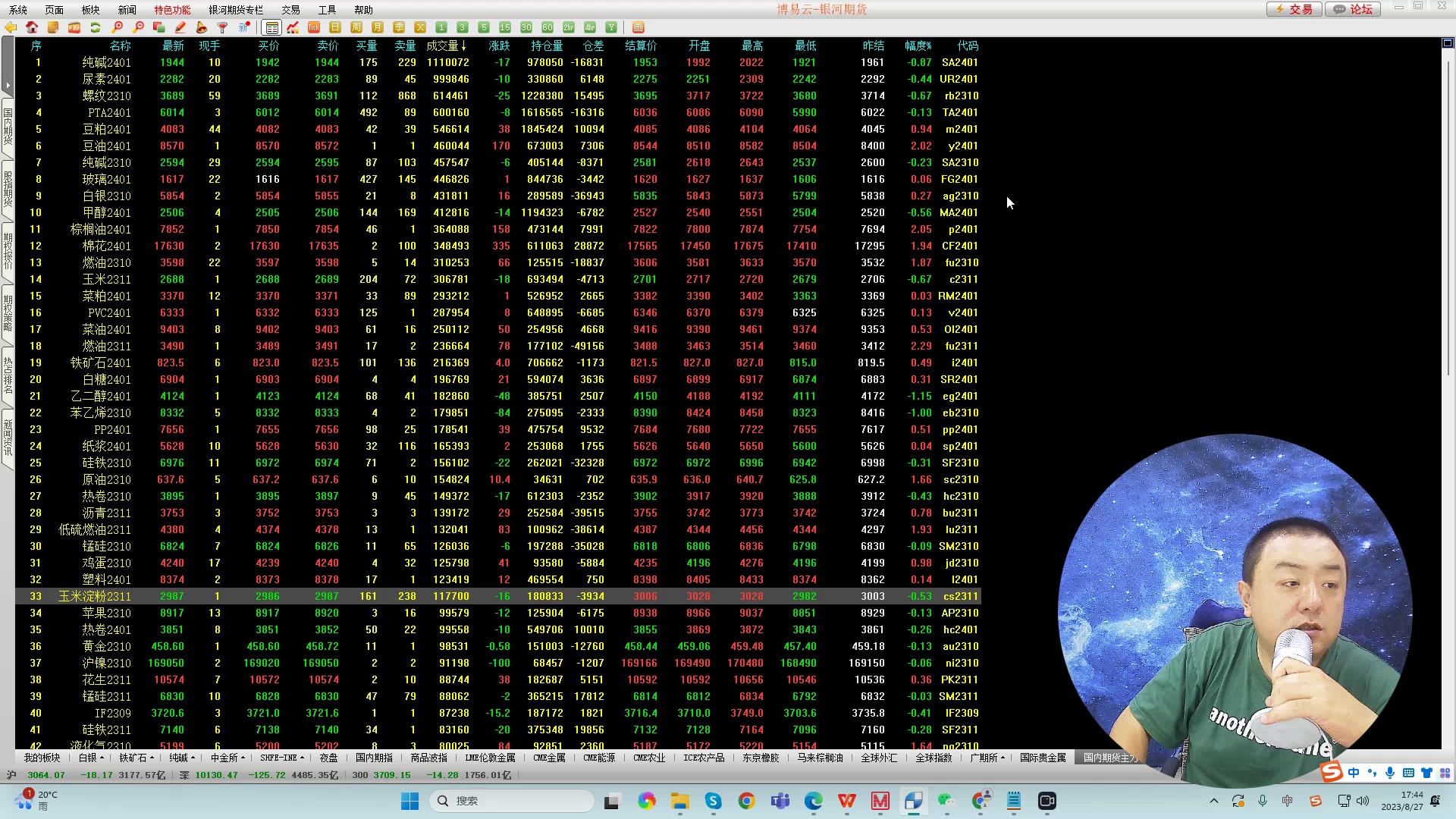Screen dimensions: 1456x819
Task: Click the home icon in toolbar
Action: (32, 27)
